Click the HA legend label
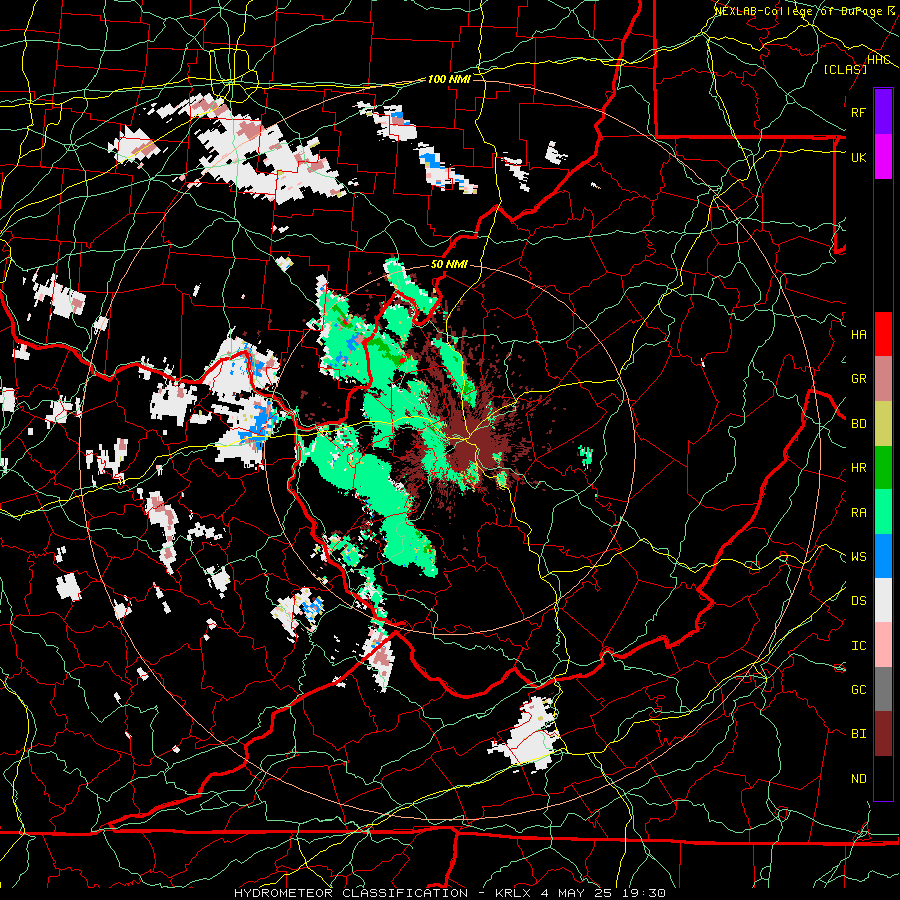900x900 pixels. 858,335
